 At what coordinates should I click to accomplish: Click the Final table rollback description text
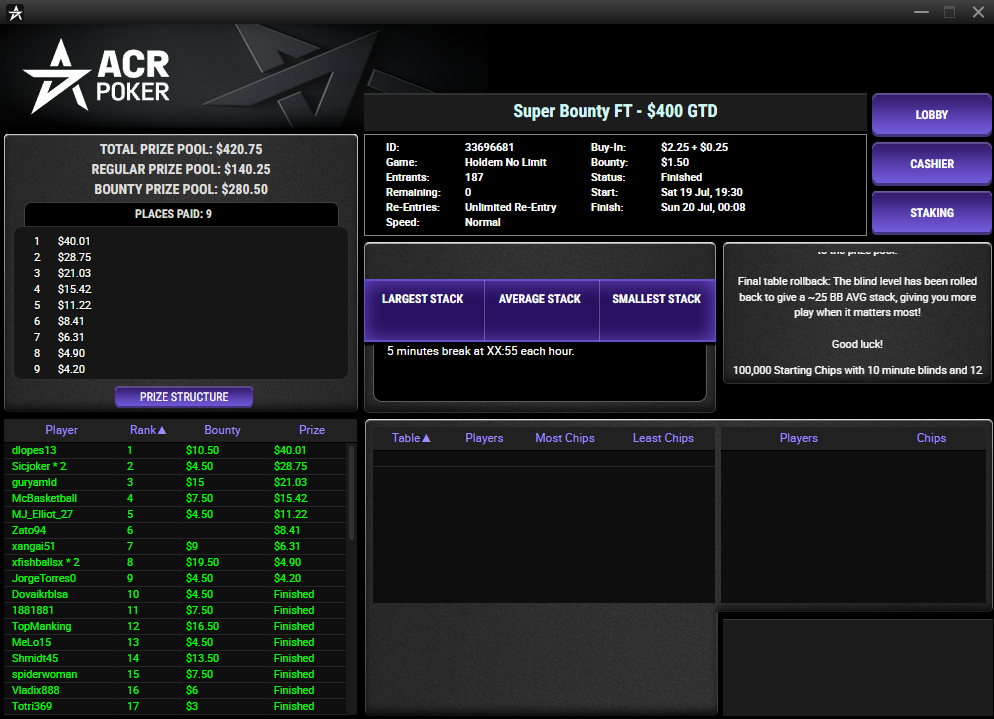857,297
